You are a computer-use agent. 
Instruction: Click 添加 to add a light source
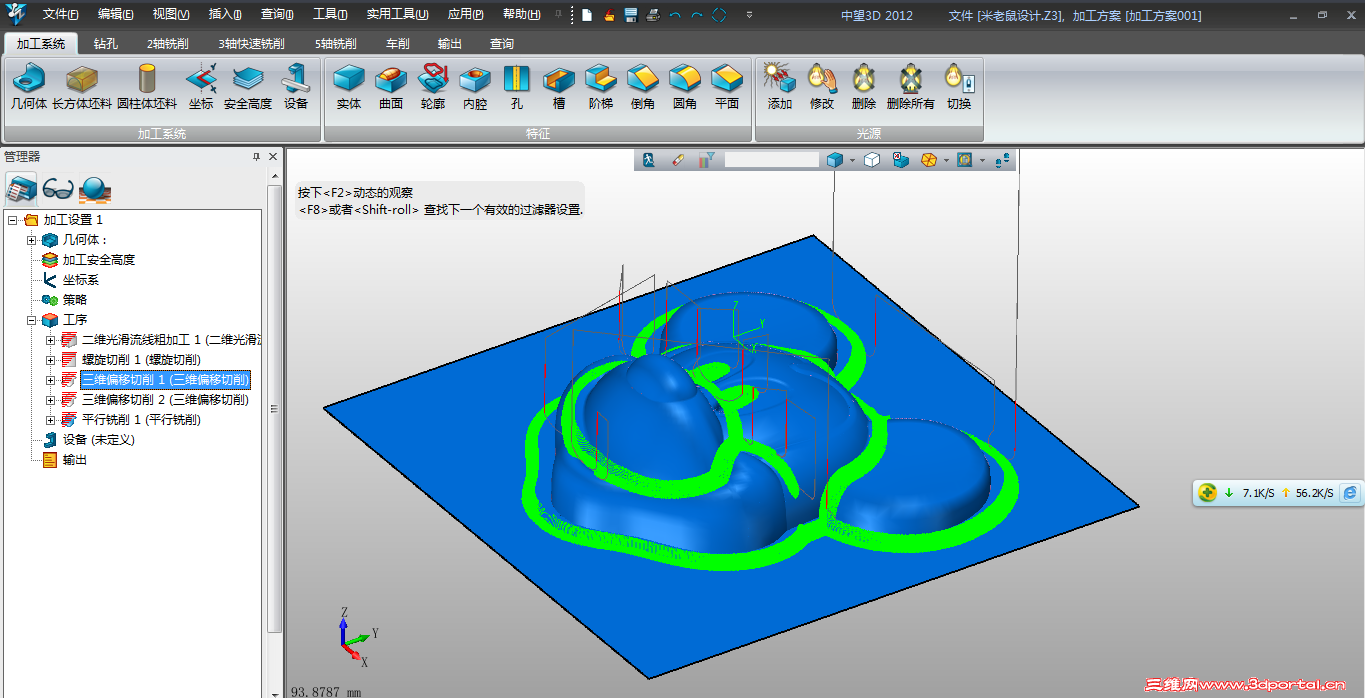click(780, 86)
